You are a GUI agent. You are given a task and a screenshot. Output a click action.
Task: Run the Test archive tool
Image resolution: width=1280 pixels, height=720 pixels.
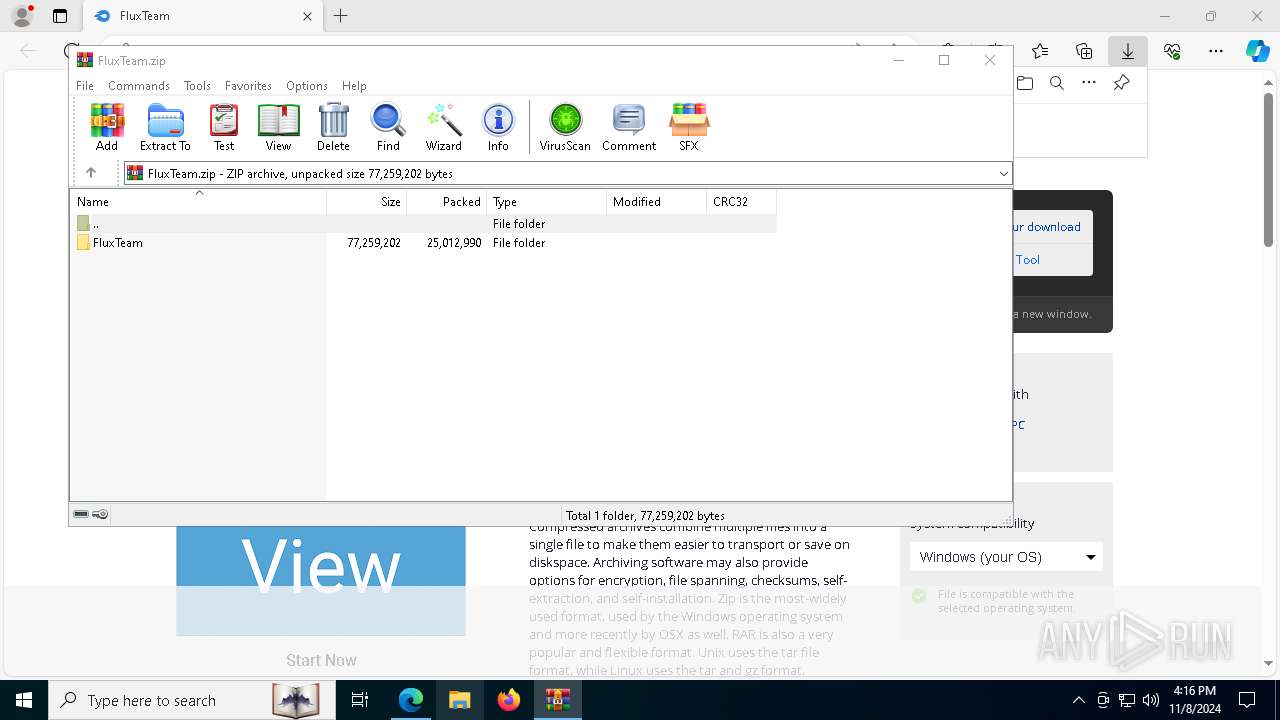(x=224, y=127)
